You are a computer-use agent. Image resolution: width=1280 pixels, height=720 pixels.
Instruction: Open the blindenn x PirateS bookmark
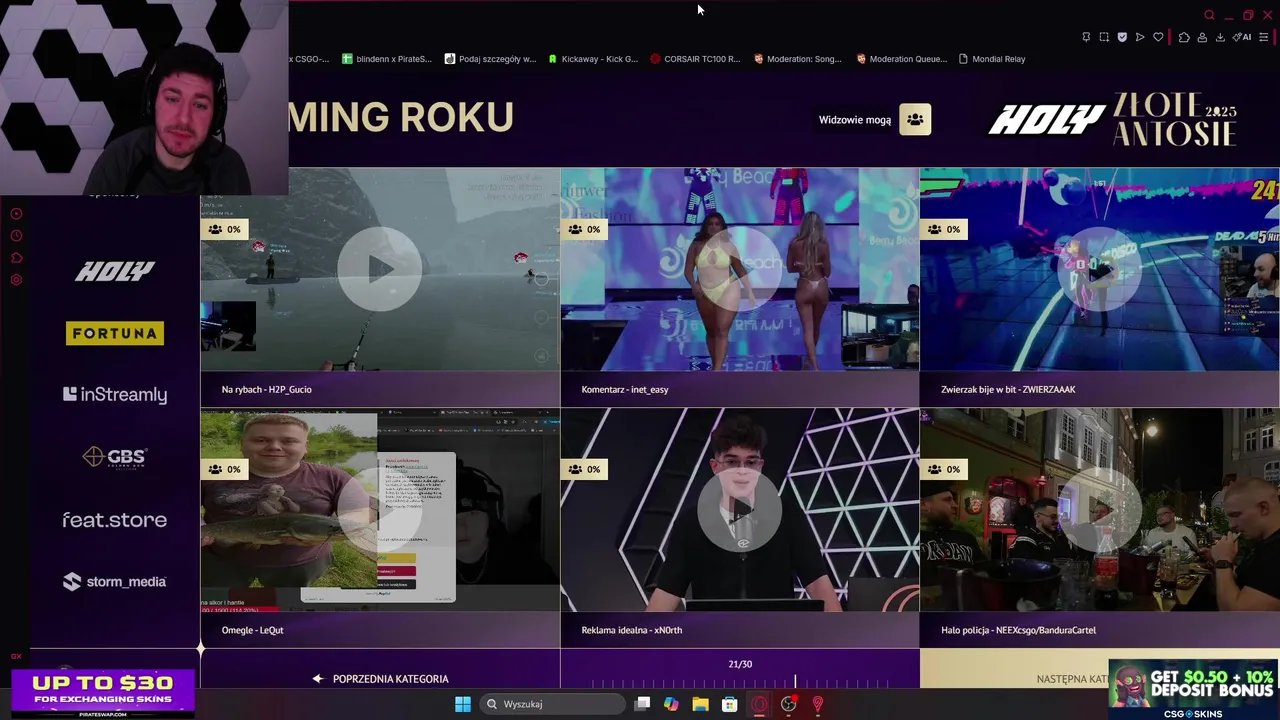click(386, 59)
